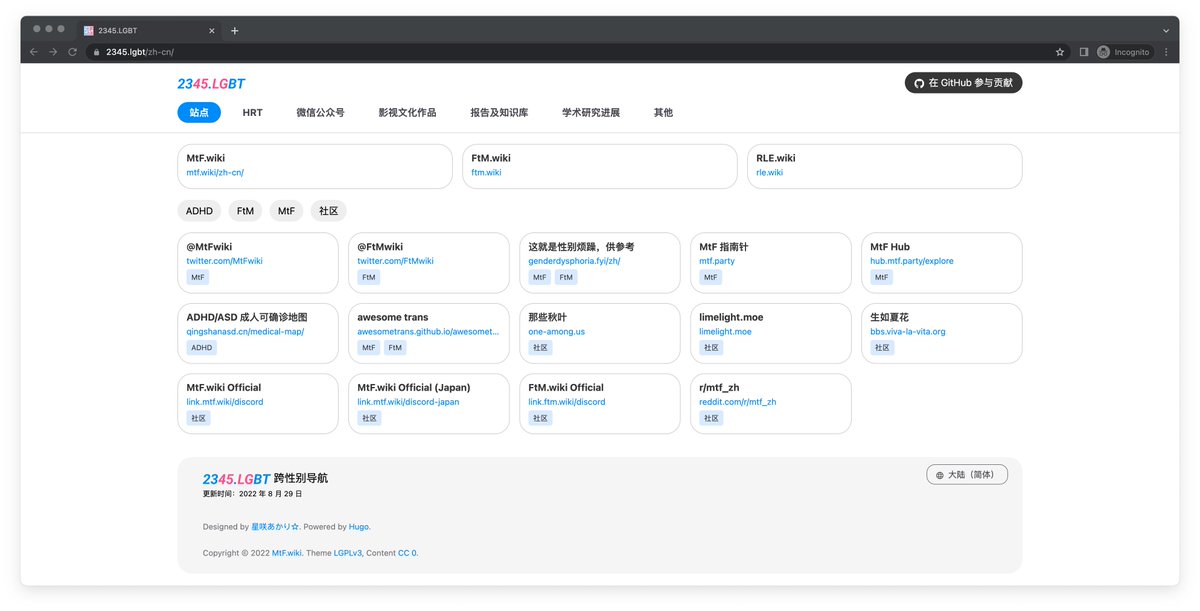Click the 星咲あかり☆ designer link
This screenshot has height=611, width=1200.
coord(275,527)
